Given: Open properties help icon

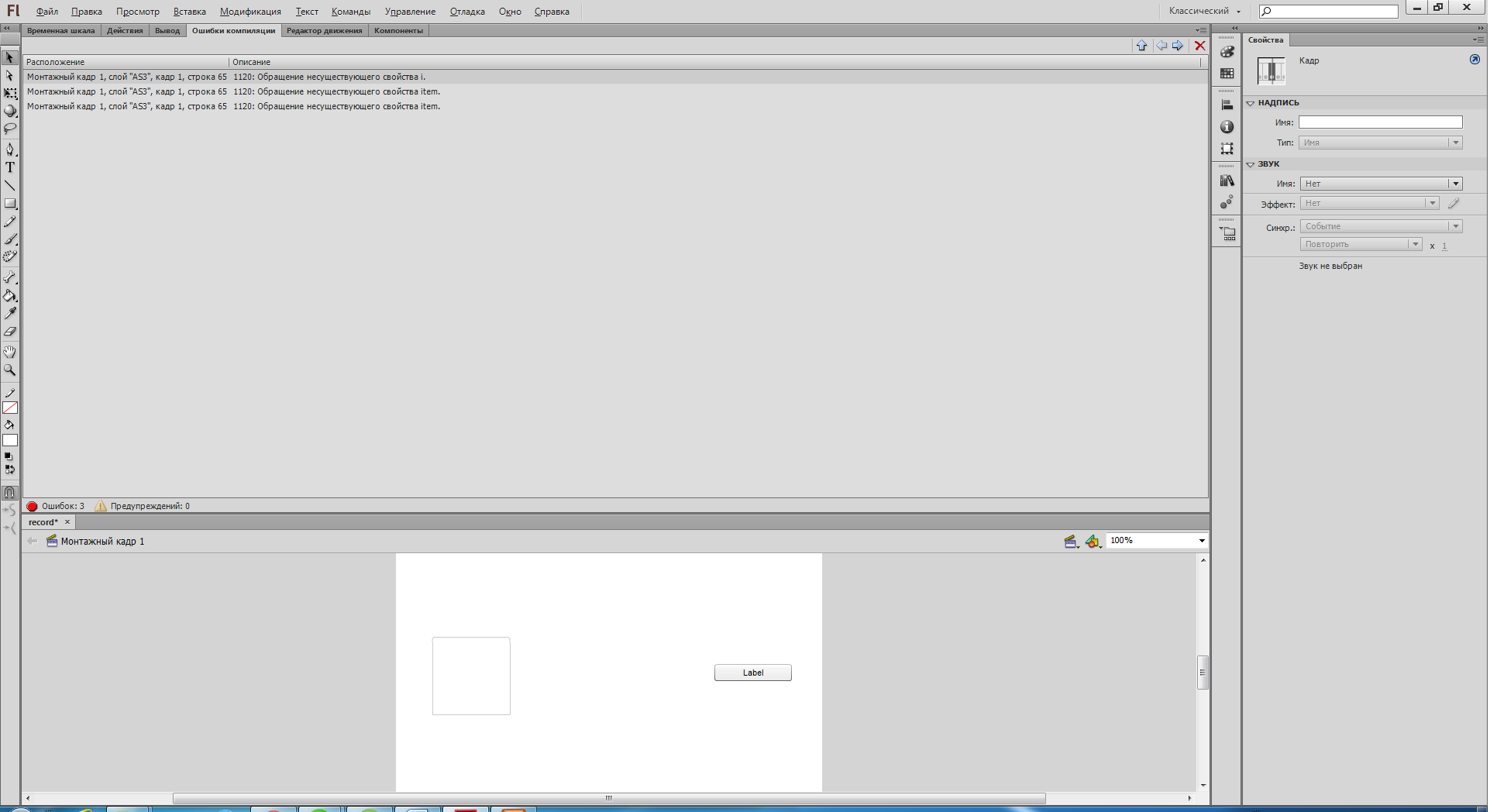Looking at the screenshot, I should click(x=1475, y=60).
